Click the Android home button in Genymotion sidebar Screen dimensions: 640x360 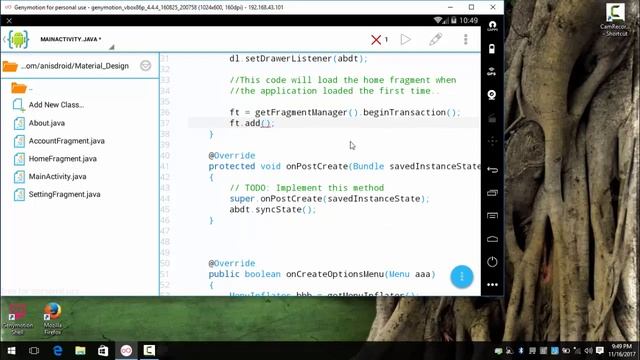[x=492, y=239]
